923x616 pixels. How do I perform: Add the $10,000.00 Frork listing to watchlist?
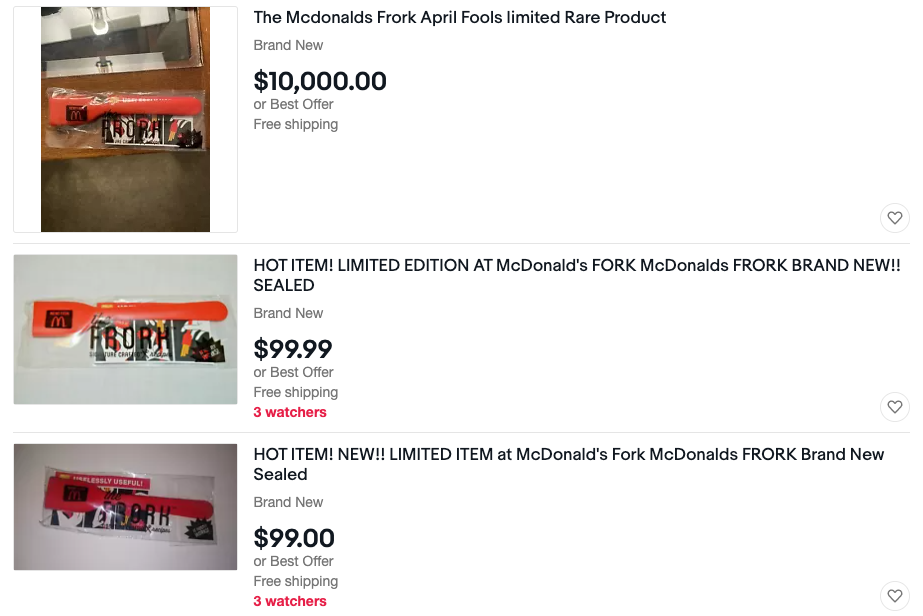pyautogui.click(x=894, y=218)
